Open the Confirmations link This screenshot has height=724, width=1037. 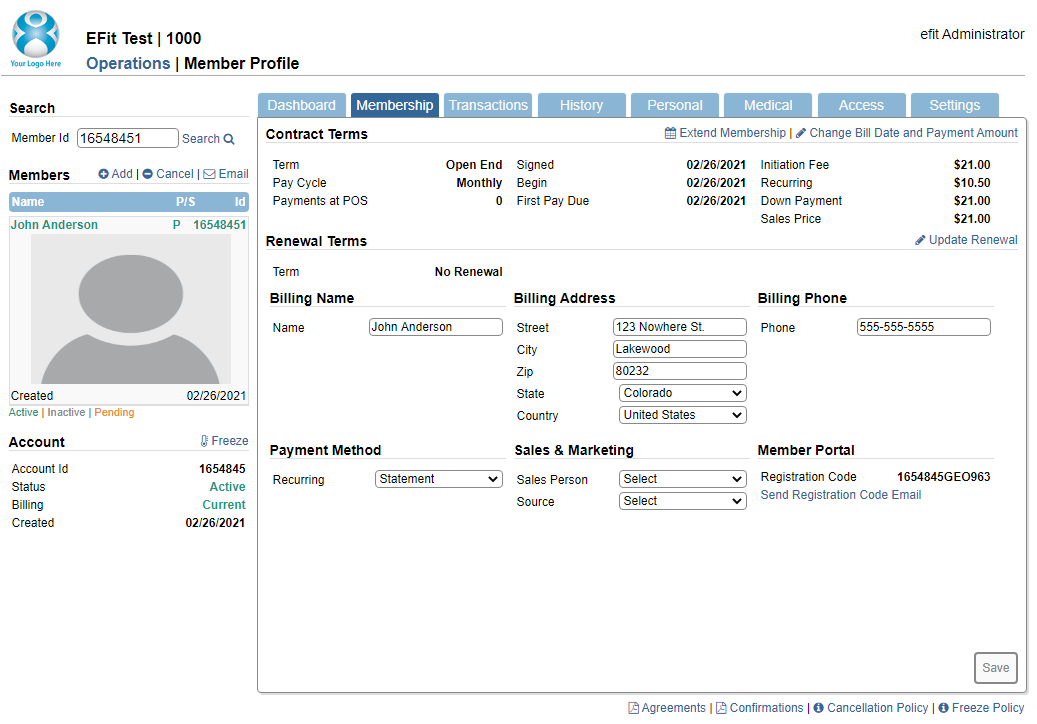[766, 708]
